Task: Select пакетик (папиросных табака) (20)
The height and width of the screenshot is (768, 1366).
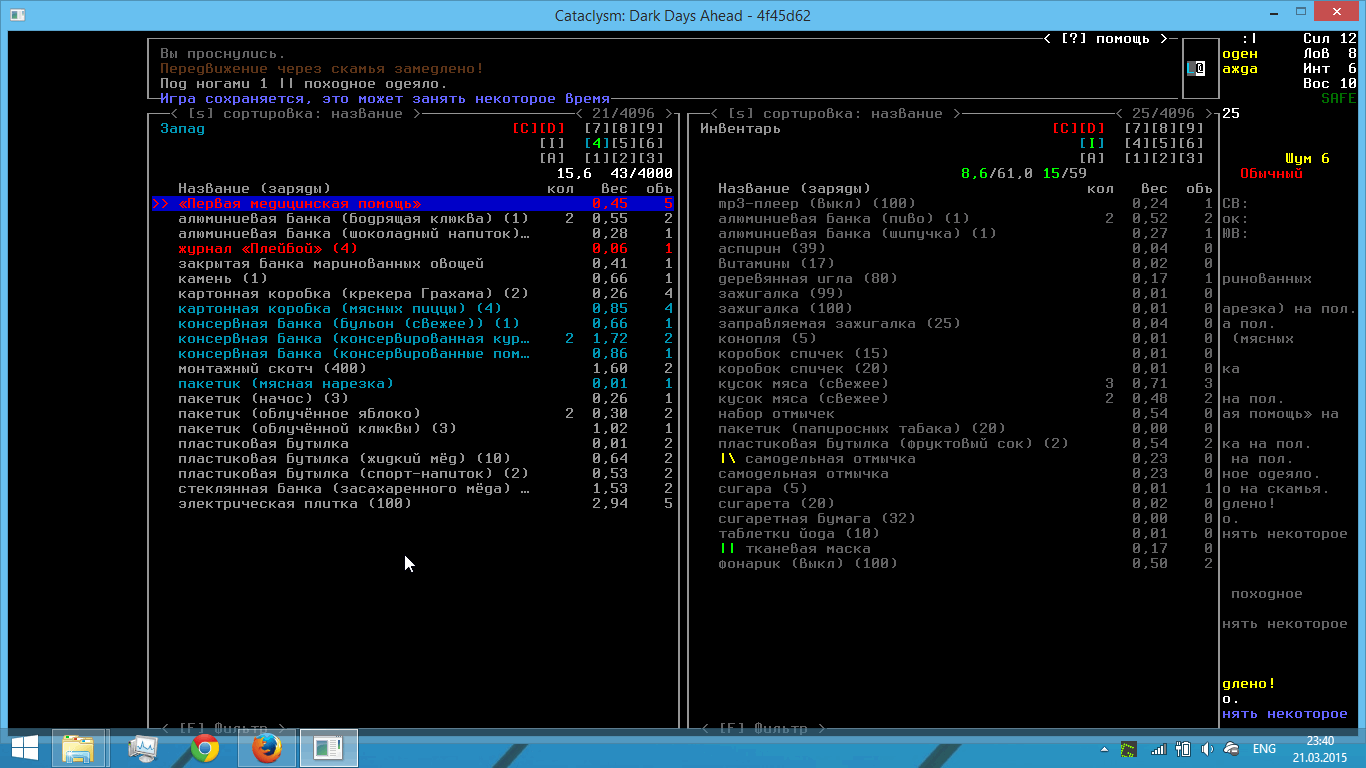Action: pos(953,429)
